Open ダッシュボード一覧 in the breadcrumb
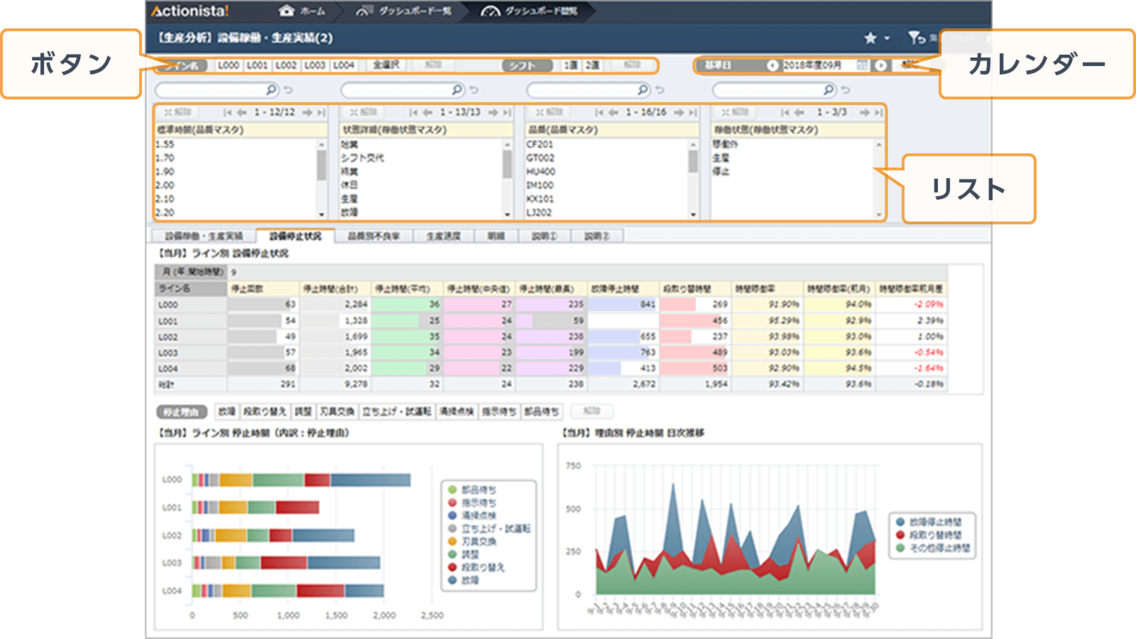 coord(414,11)
